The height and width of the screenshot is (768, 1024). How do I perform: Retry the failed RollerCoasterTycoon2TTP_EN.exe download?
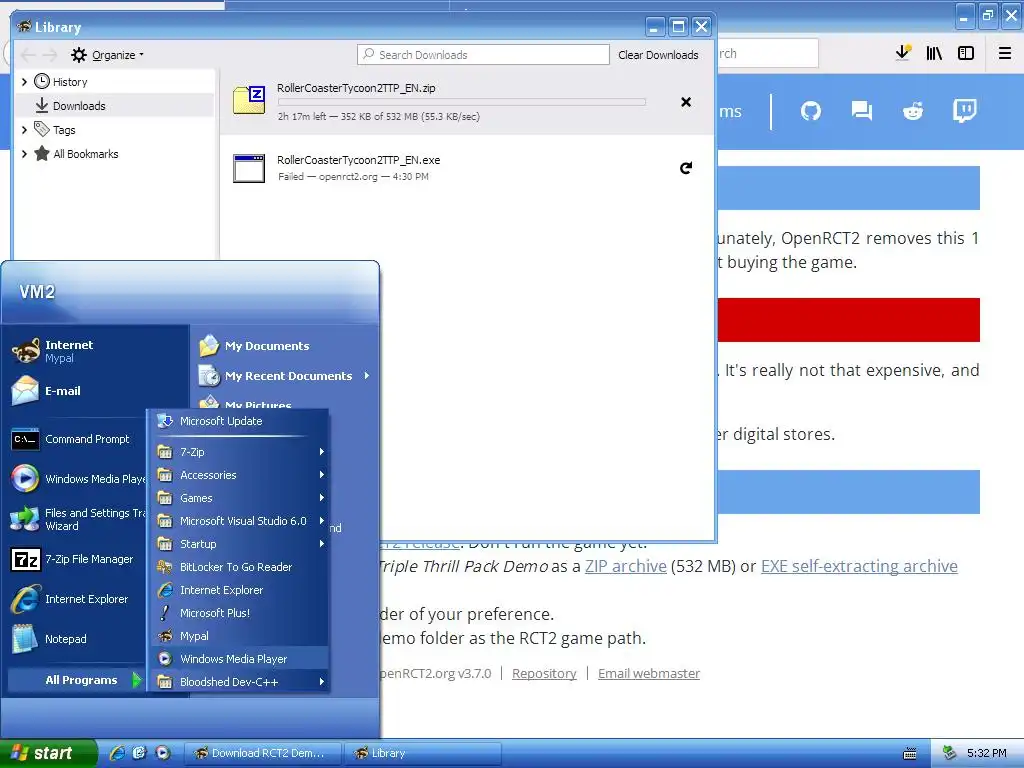tap(686, 168)
